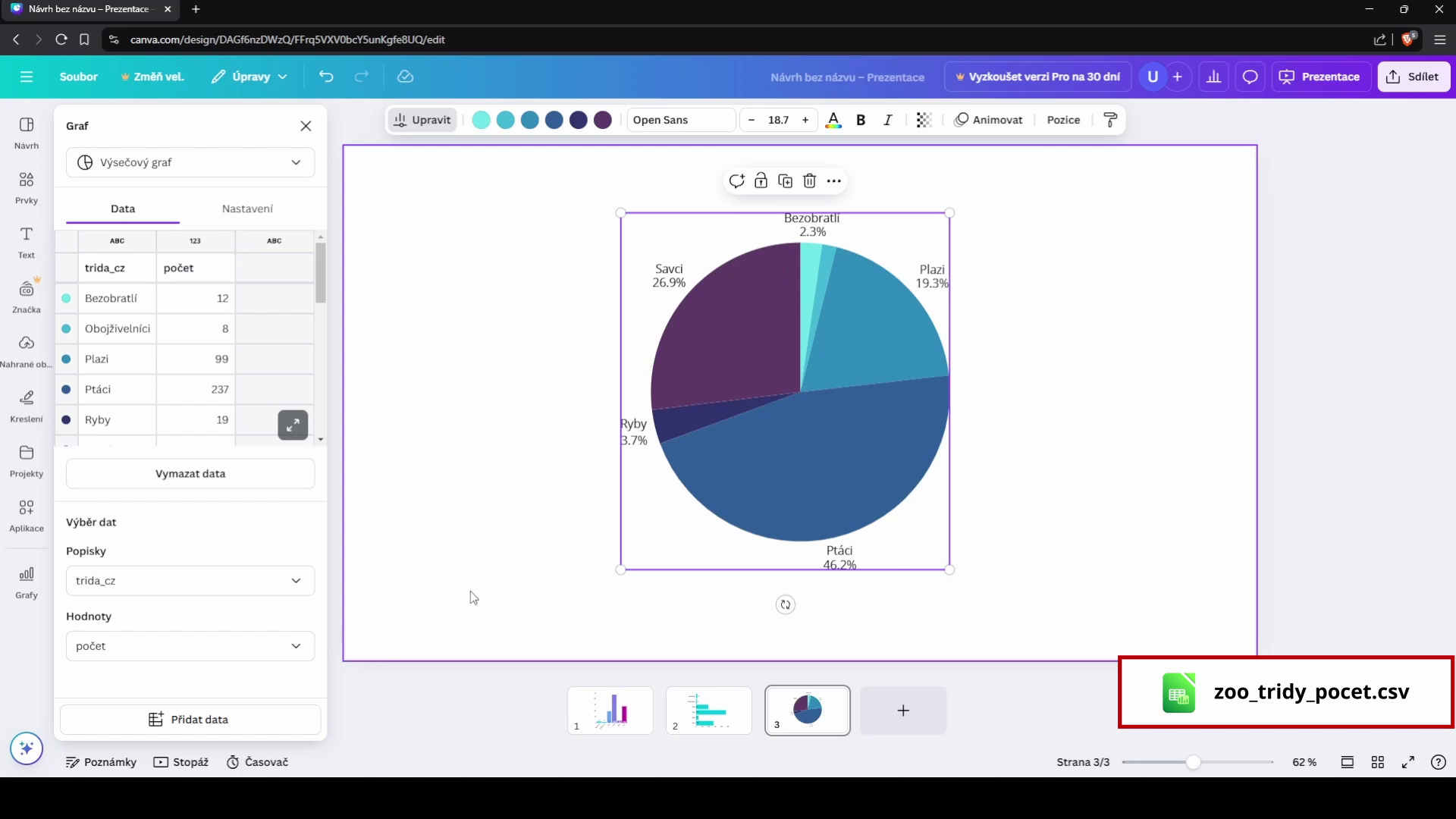Click Změň vel. resize option
The width and height of the screenshot is (1456, 819).
click(x=152, y=77)
